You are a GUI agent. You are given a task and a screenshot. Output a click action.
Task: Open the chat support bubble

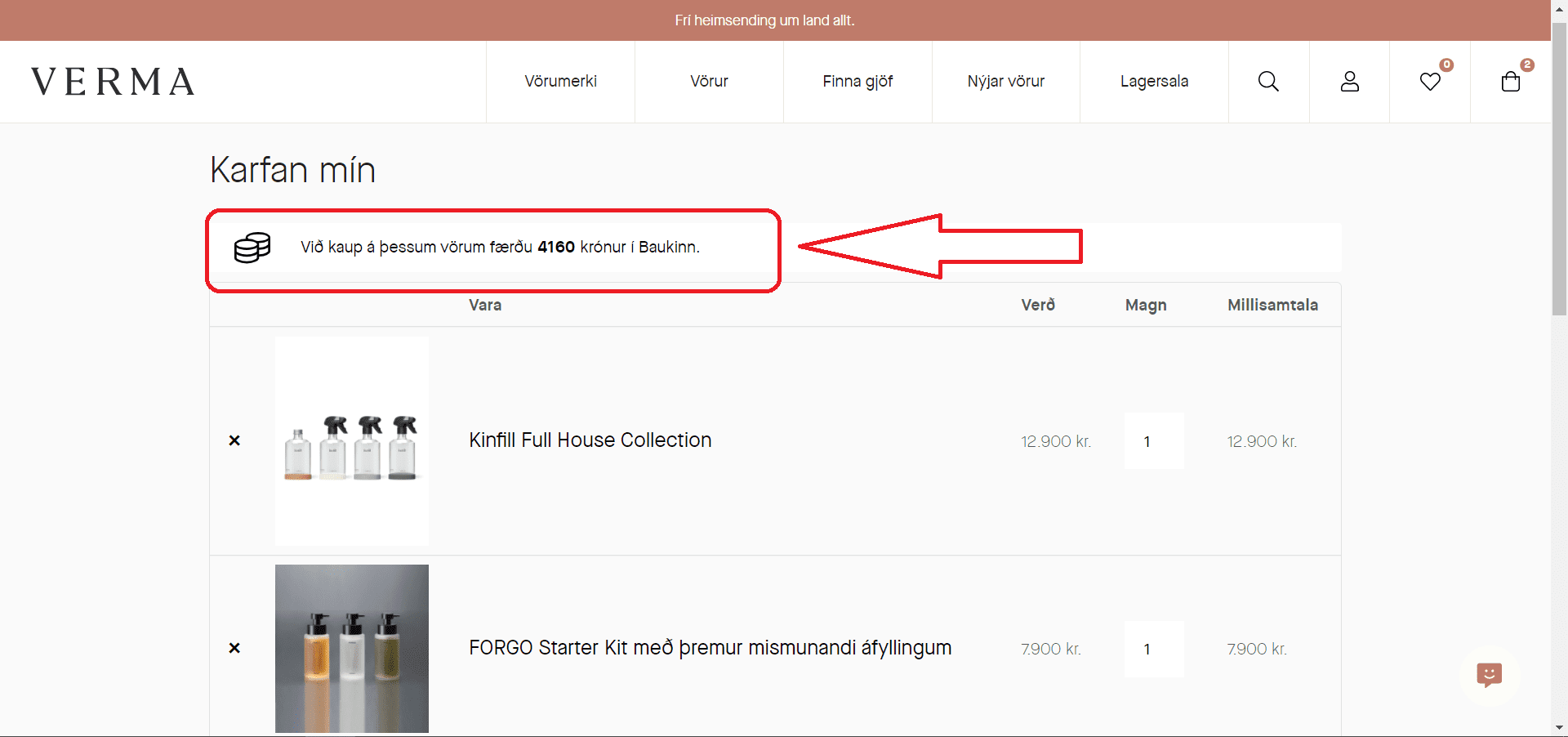(x=1489, y=675)
